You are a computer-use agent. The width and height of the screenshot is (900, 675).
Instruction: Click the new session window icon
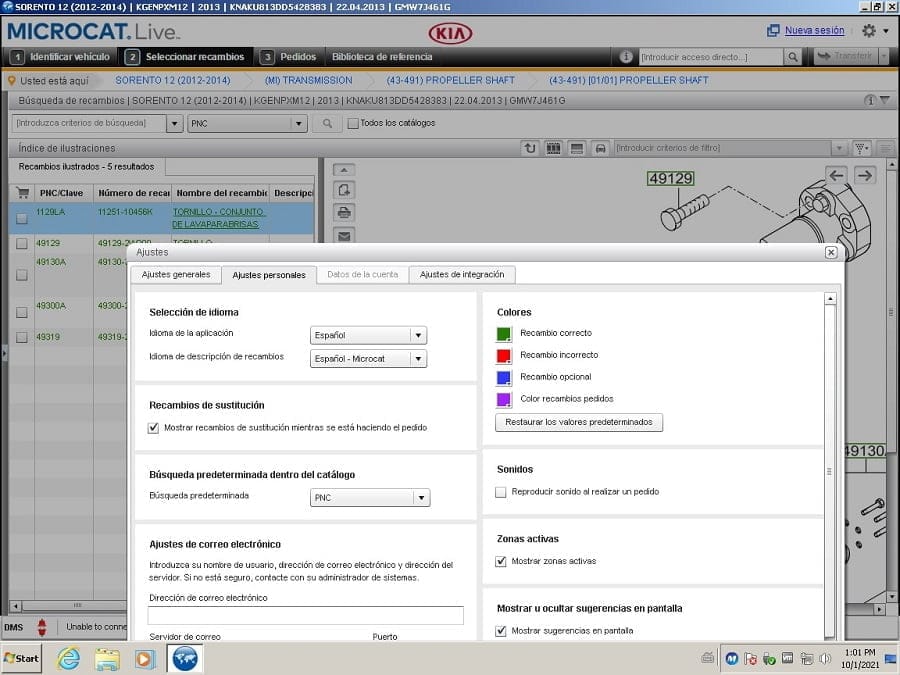(x=773, y=30)
